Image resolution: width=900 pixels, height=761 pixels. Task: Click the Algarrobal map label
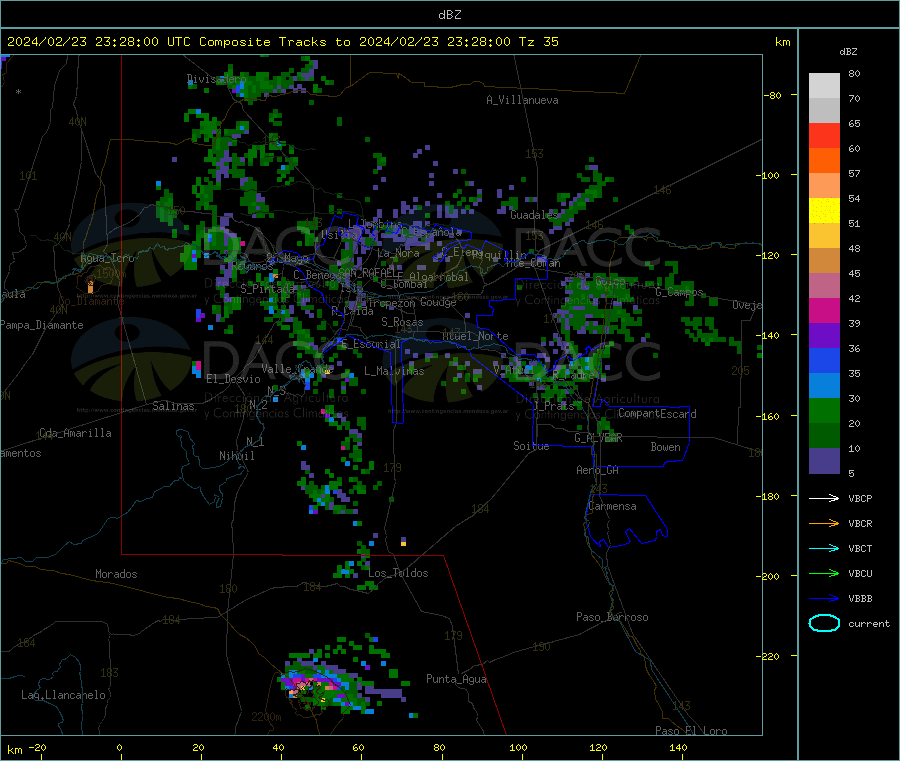coord(439,277)
